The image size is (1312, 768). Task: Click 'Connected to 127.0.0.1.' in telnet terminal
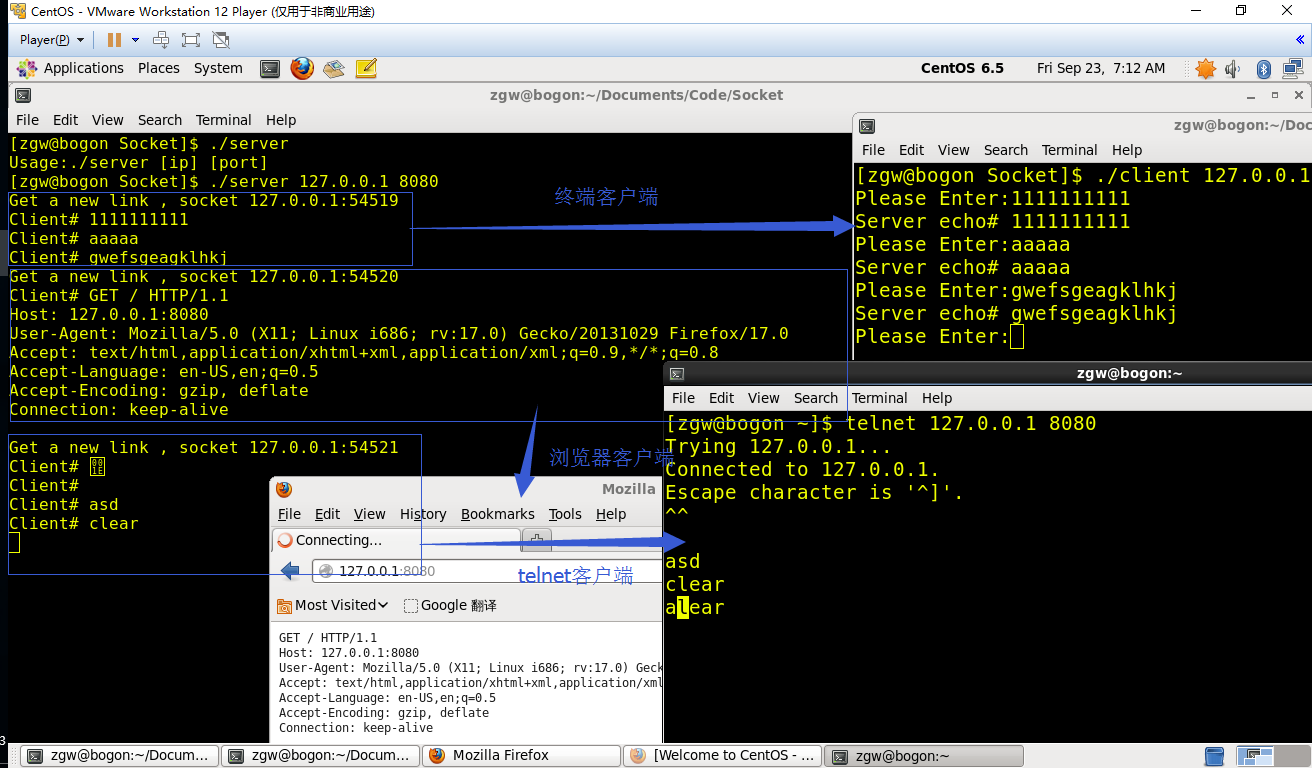802,470
